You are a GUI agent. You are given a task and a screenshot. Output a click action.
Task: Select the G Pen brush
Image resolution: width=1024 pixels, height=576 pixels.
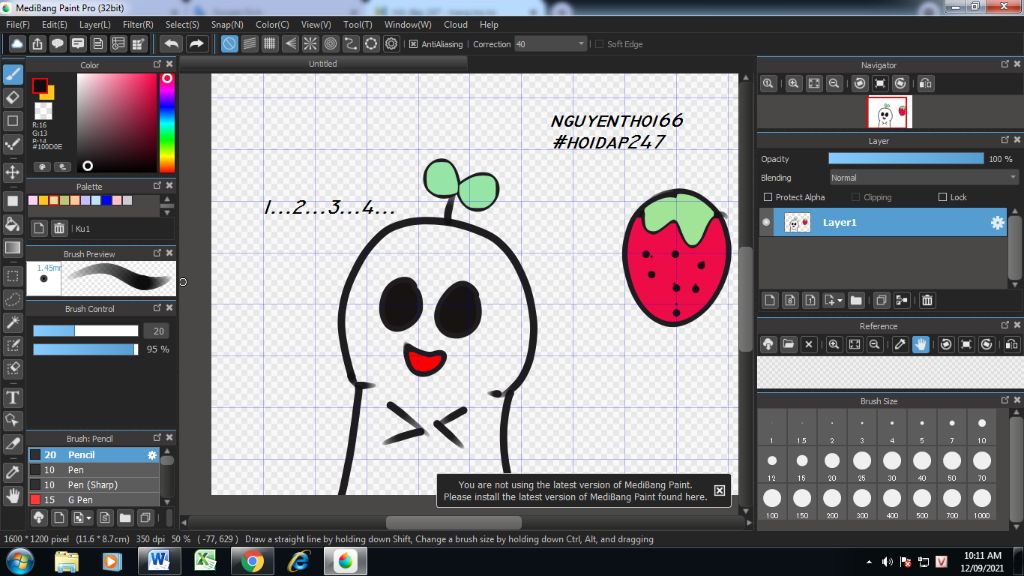(x=93, y=500)
